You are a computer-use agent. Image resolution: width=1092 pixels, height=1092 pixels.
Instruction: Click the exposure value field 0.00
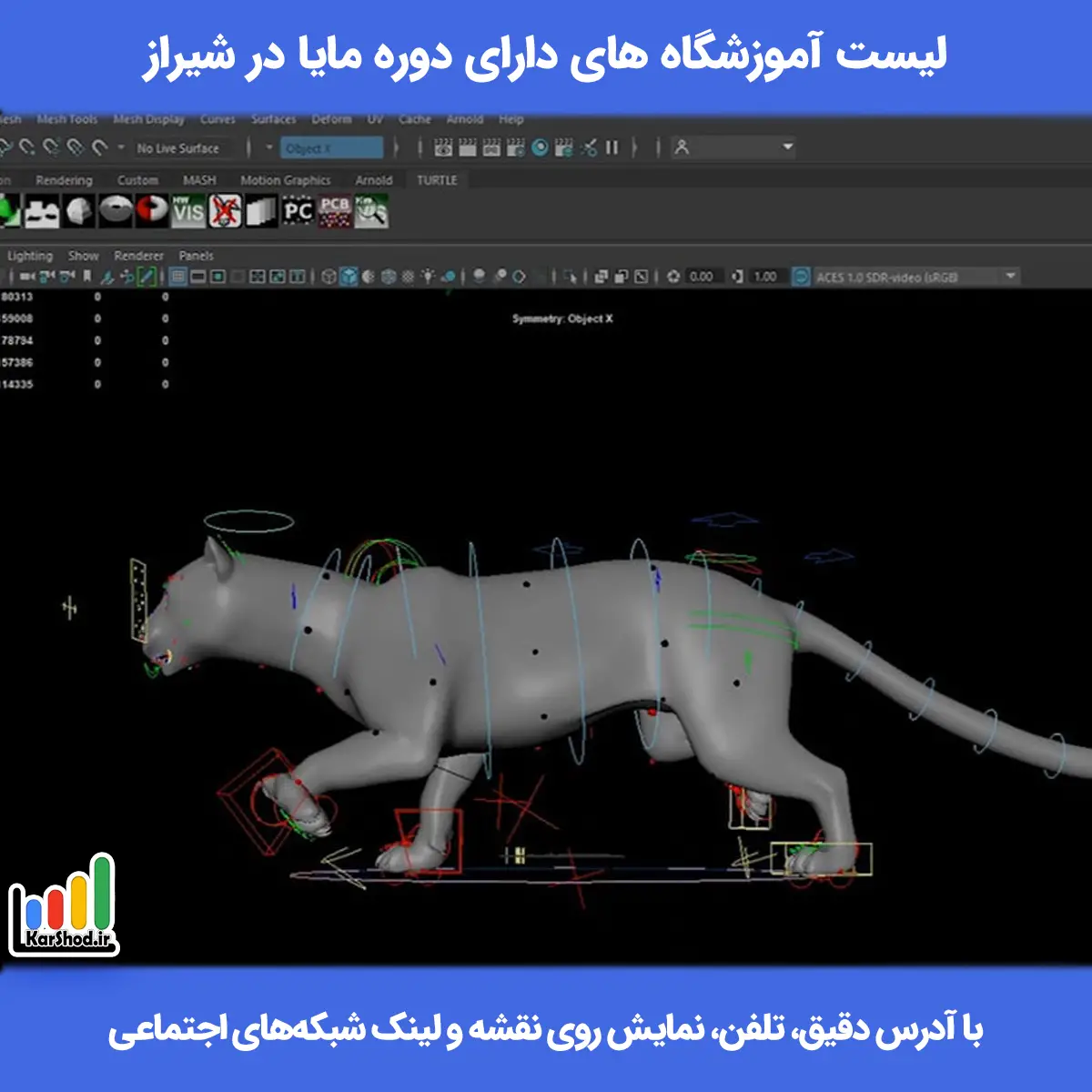pyautogui.click(x=703, y=277)
